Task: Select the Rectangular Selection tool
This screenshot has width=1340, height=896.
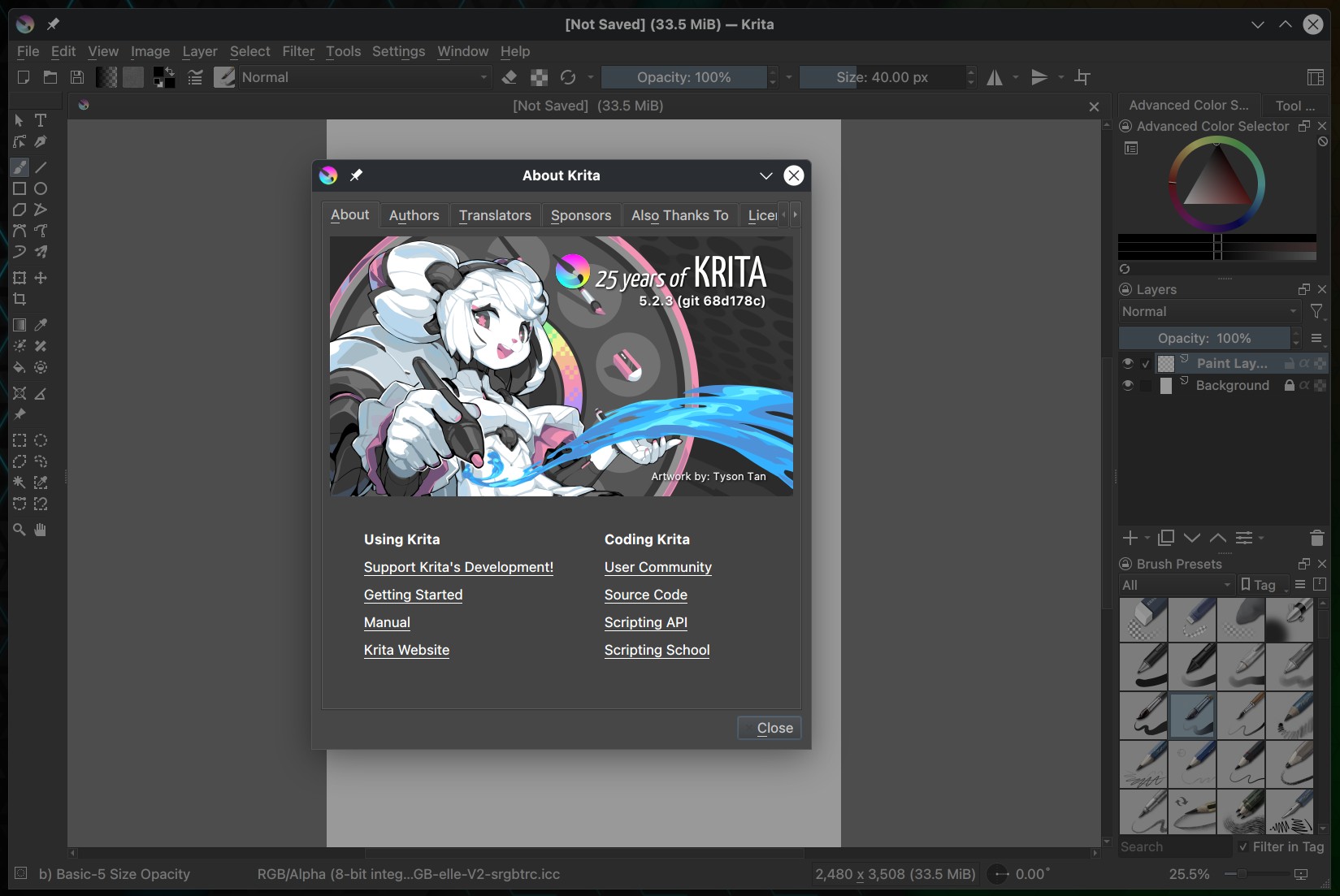Action: tap(20, 440)
